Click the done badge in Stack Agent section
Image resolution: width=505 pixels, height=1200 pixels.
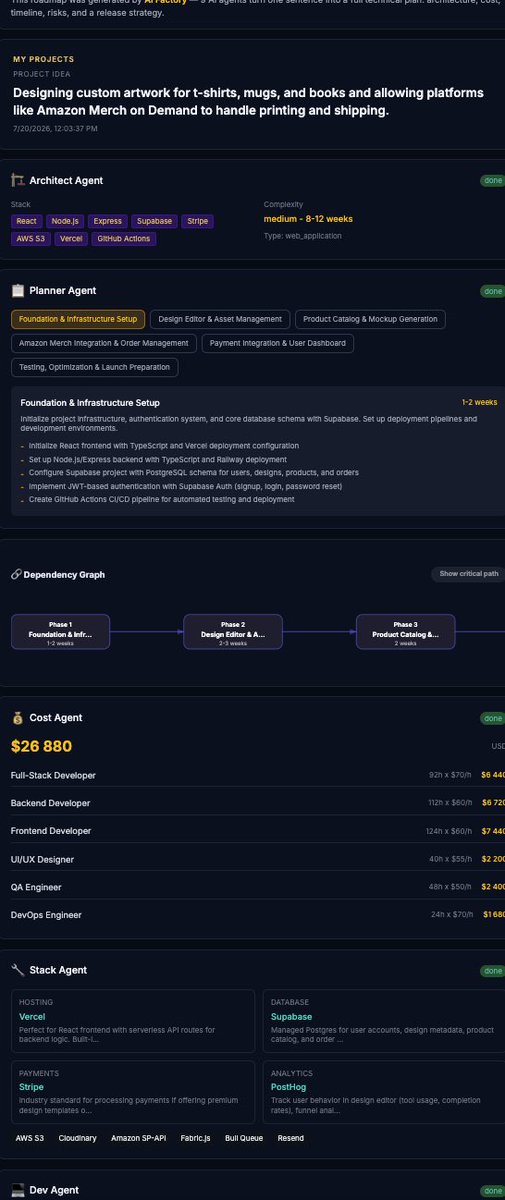pos(492,970)
